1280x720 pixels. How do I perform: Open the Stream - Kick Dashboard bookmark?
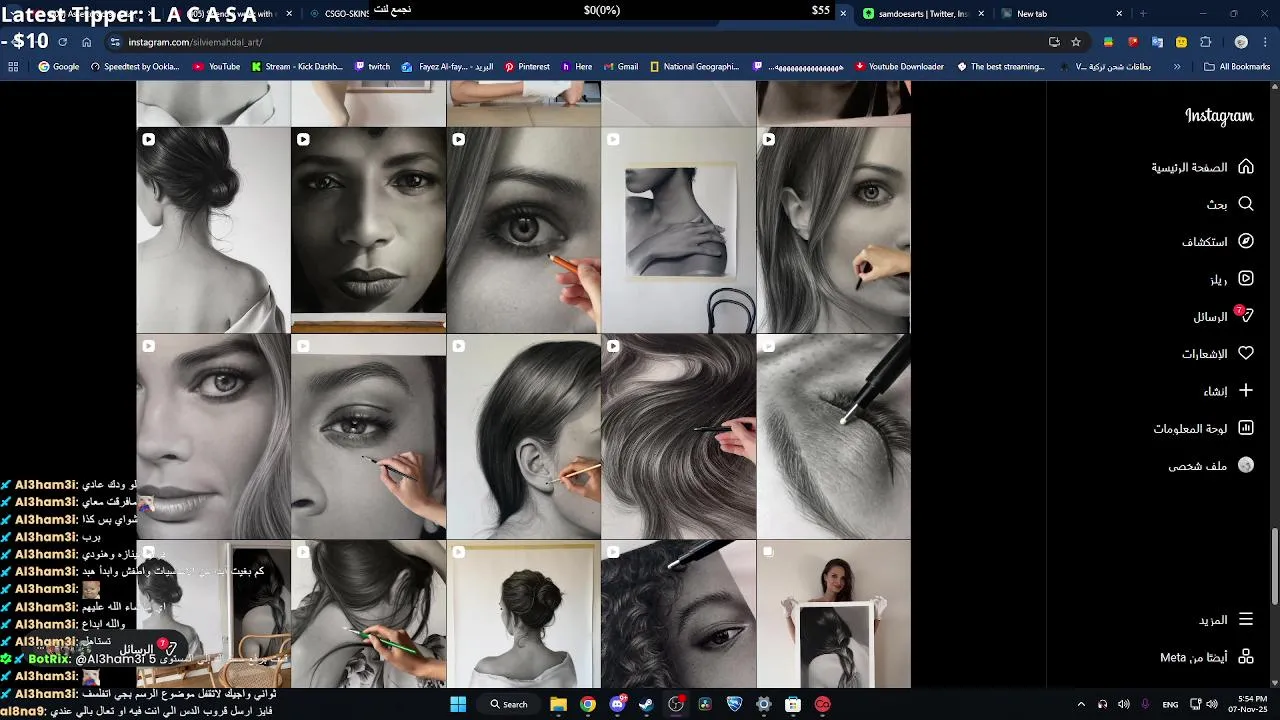(x=297, y=67)
